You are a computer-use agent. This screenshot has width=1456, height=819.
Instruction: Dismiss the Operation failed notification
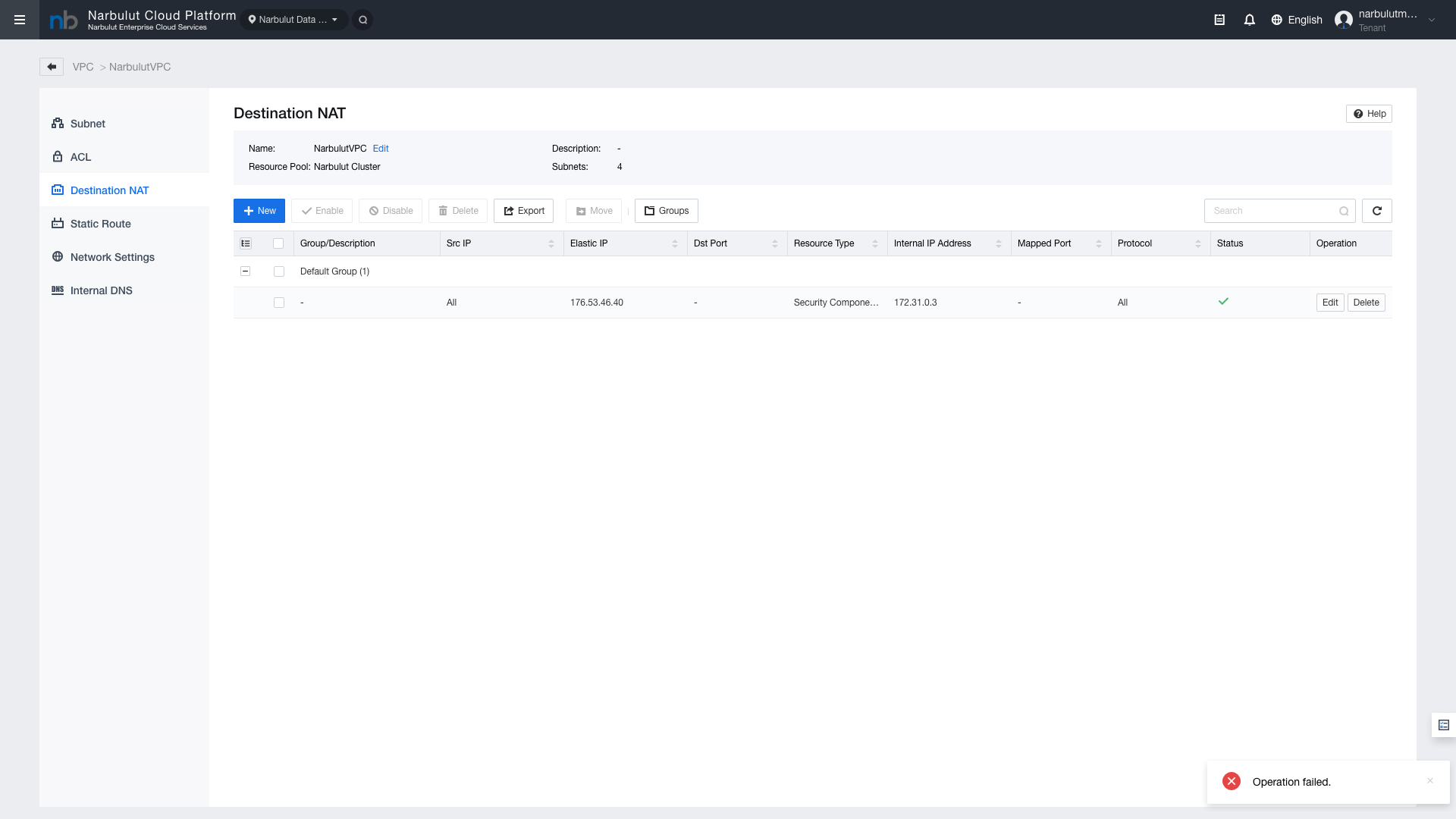(1430, 781)
